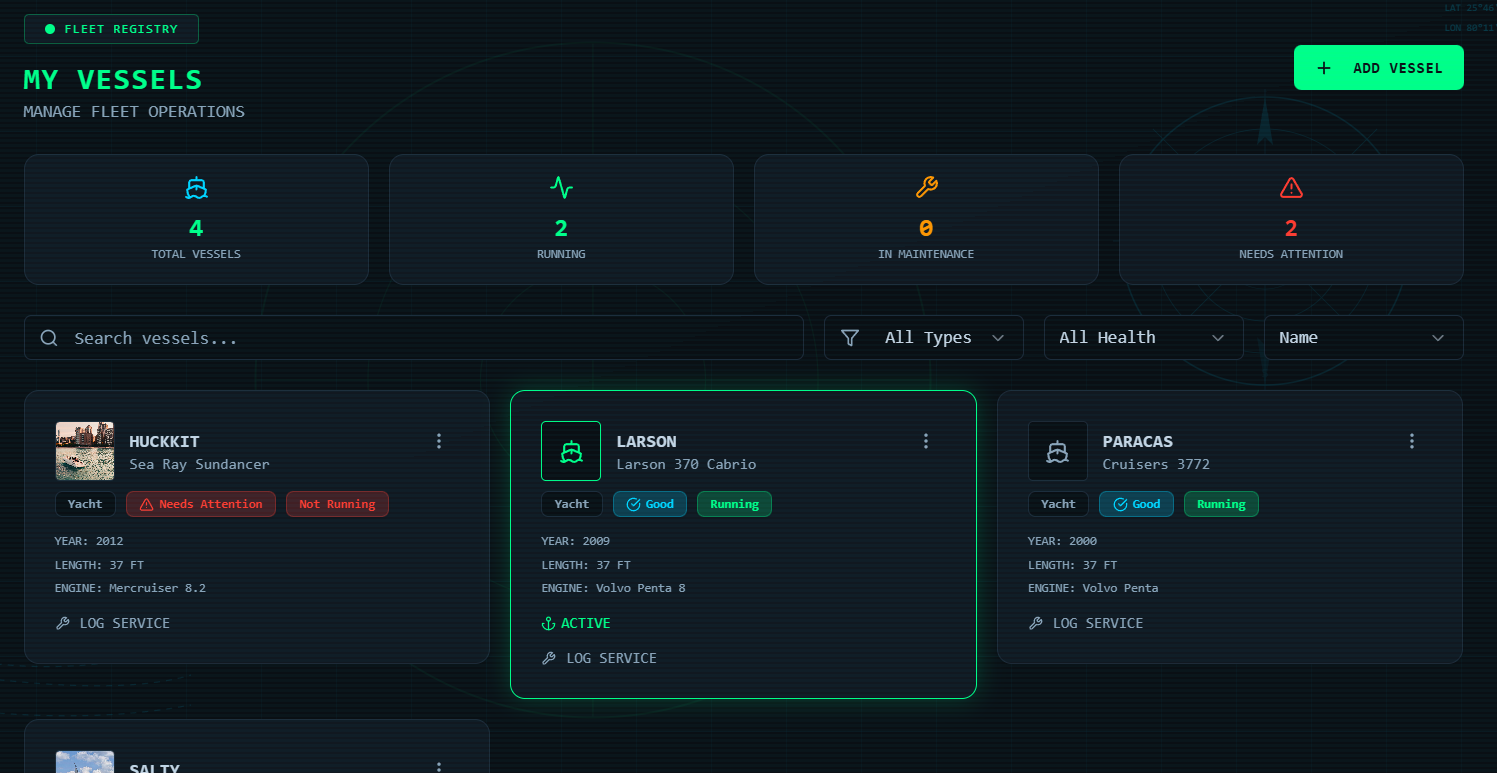
Task: Select the Total Vessels stat card
Action: 196,219
